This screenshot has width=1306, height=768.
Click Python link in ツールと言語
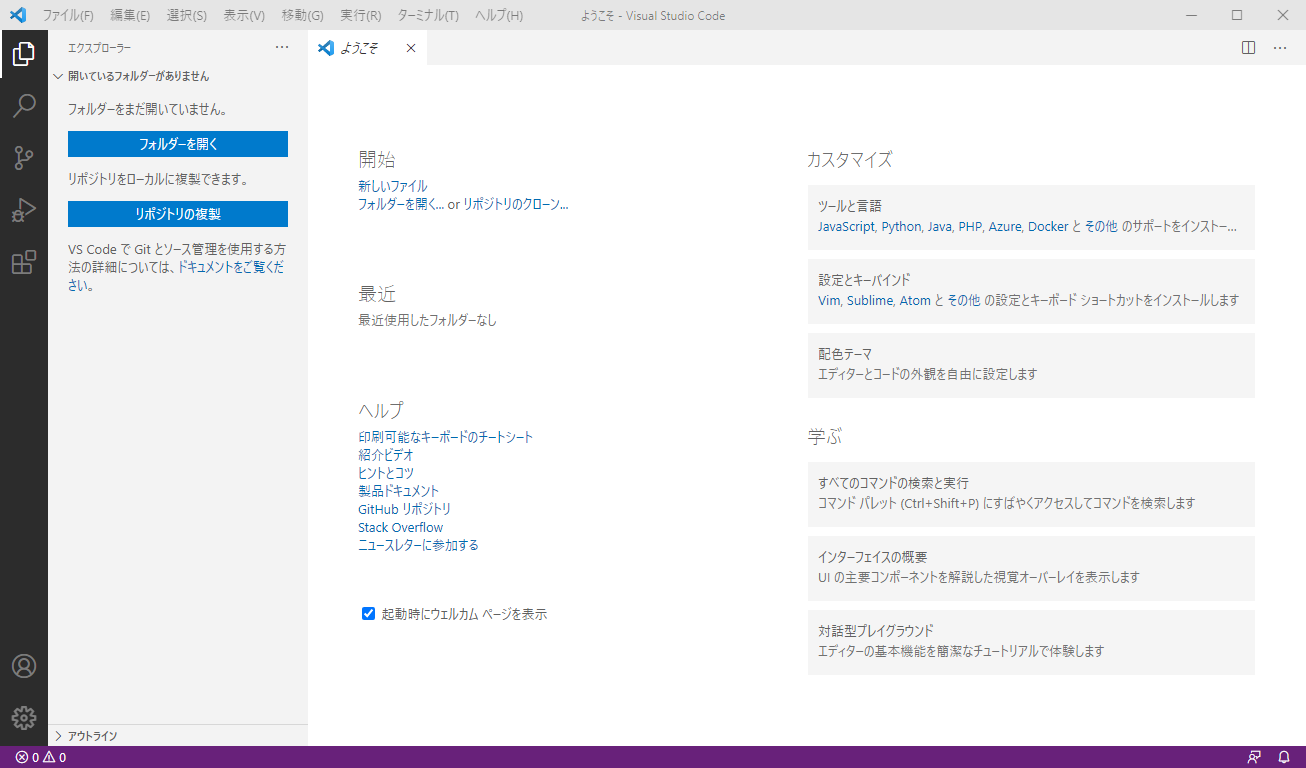tap(901, 227)
